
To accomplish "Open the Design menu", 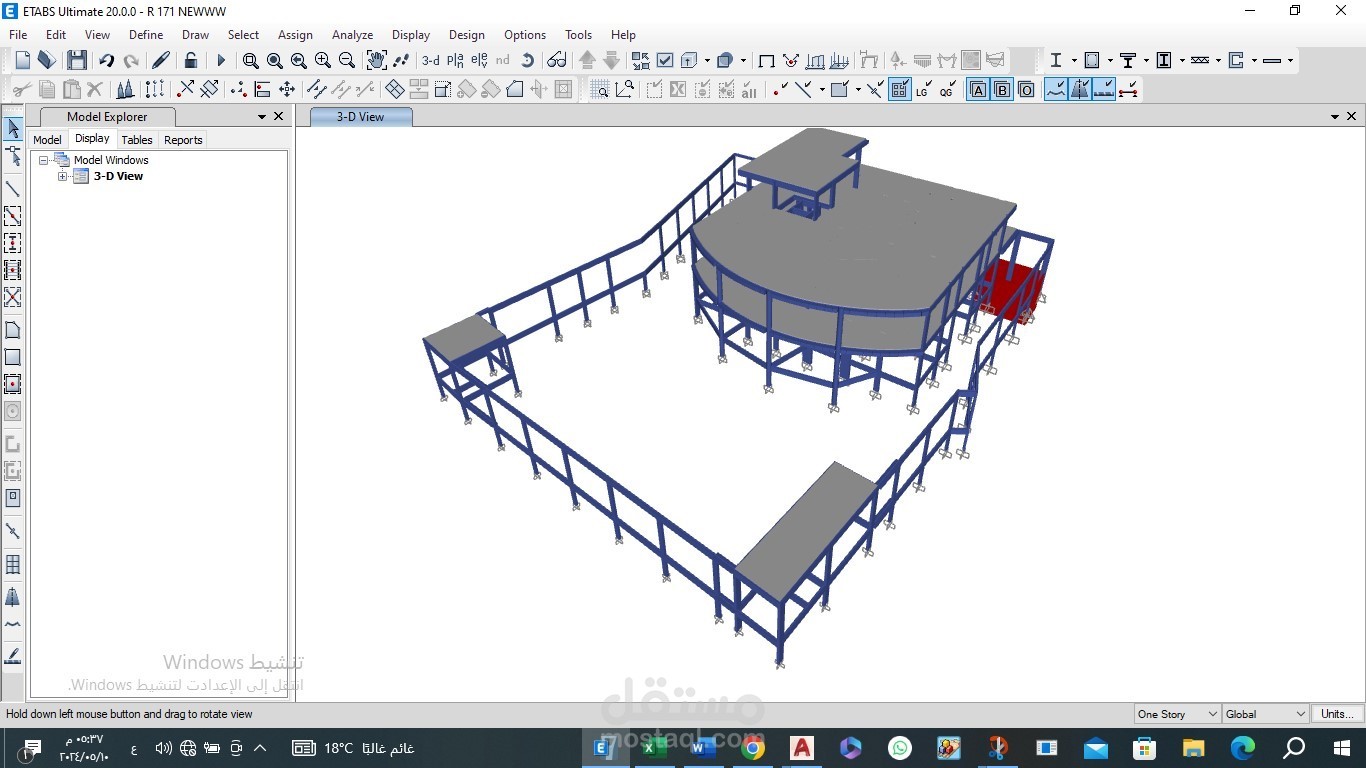I will coord(466,34).
